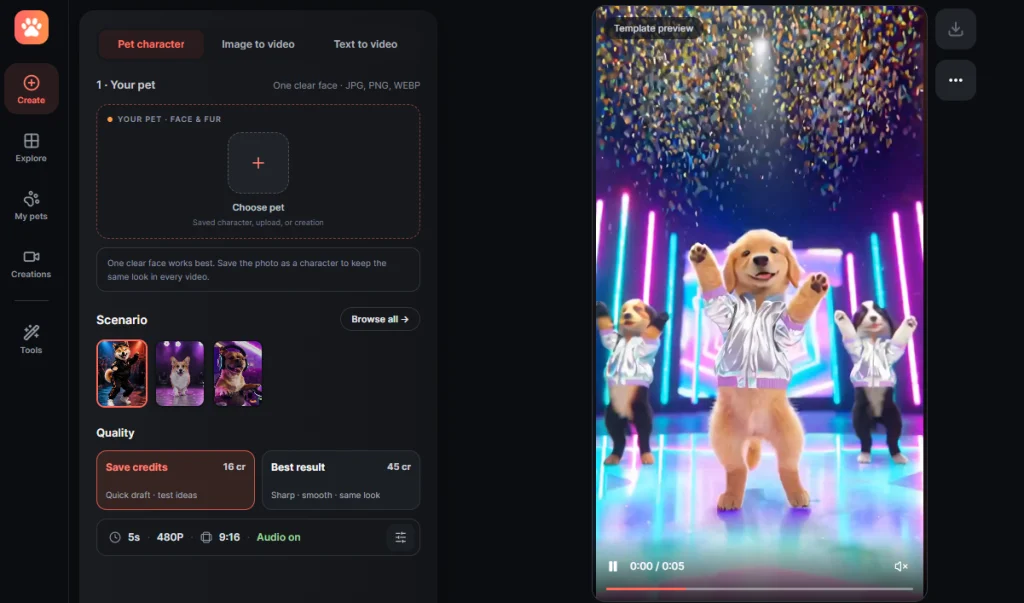Click the 'Sharp · smooth · same look' description
The width and height of the screenshot is (1024, 603).
[x=325, y=495]
